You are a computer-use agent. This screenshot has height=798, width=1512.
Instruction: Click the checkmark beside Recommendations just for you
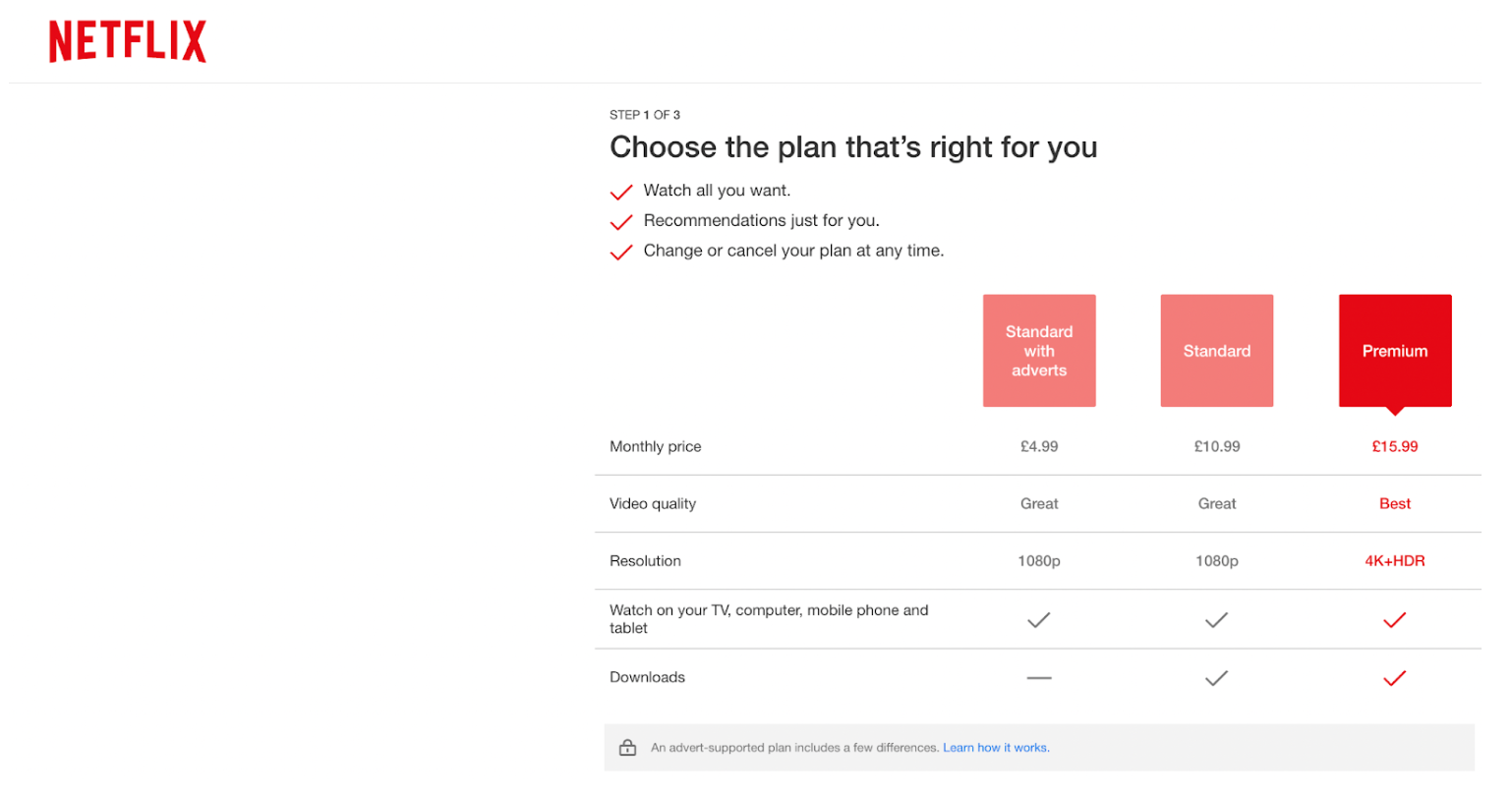[x=621, y=222]
